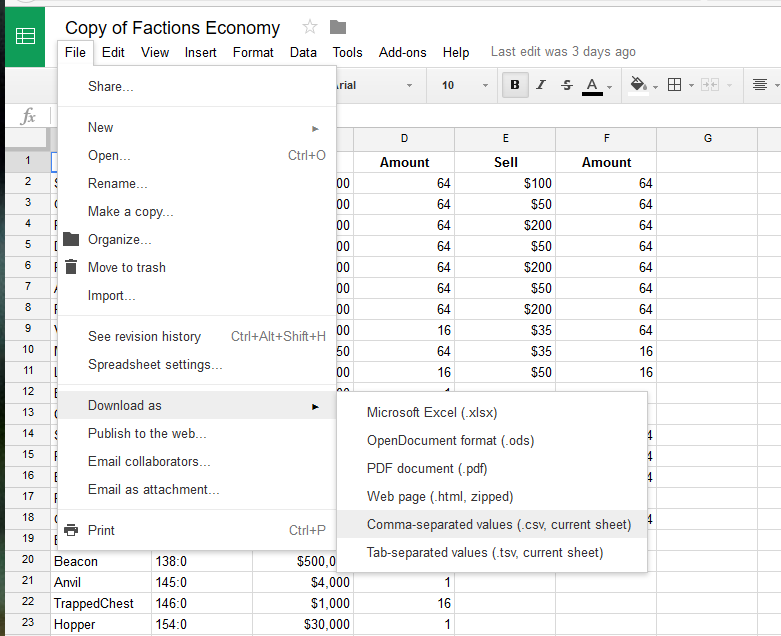Expand the font size dropdown
Image resolution: width=781 pixels, height=636 pixels.
click(x=485, y=86)
